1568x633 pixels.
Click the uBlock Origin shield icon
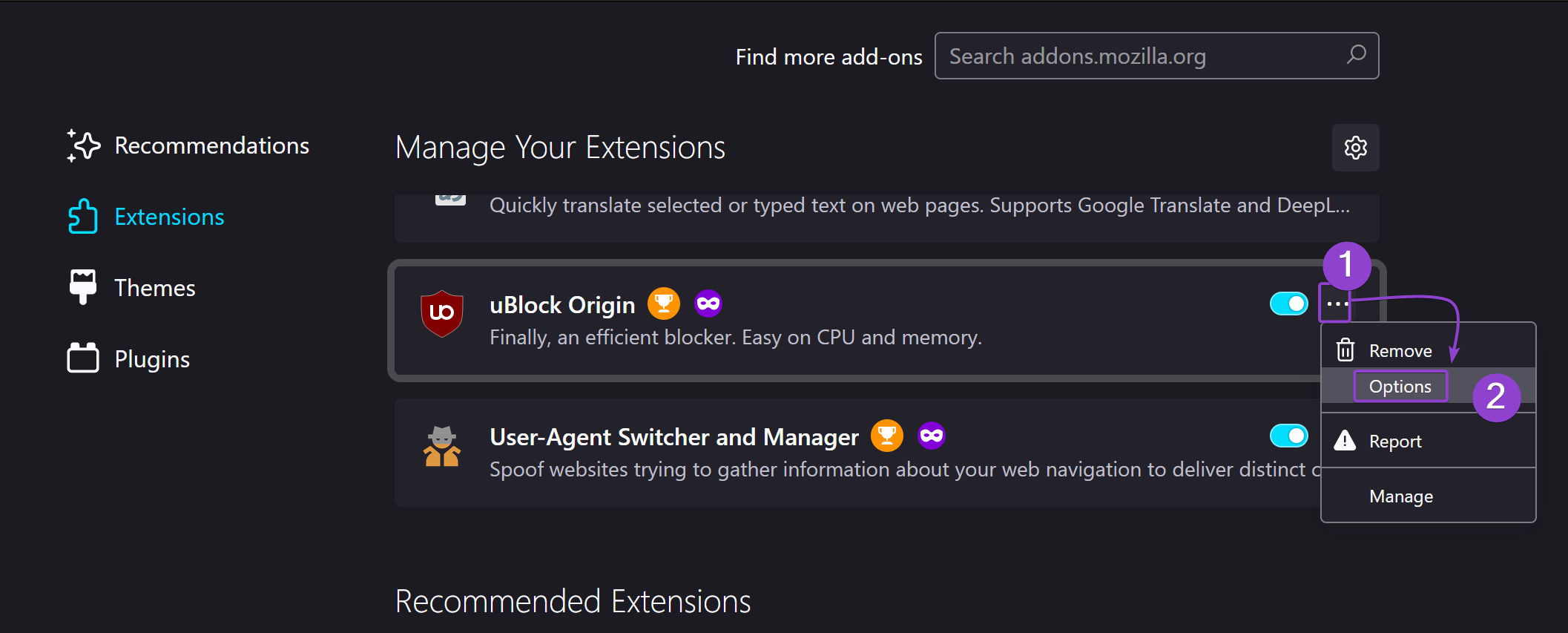coord(442,313)
